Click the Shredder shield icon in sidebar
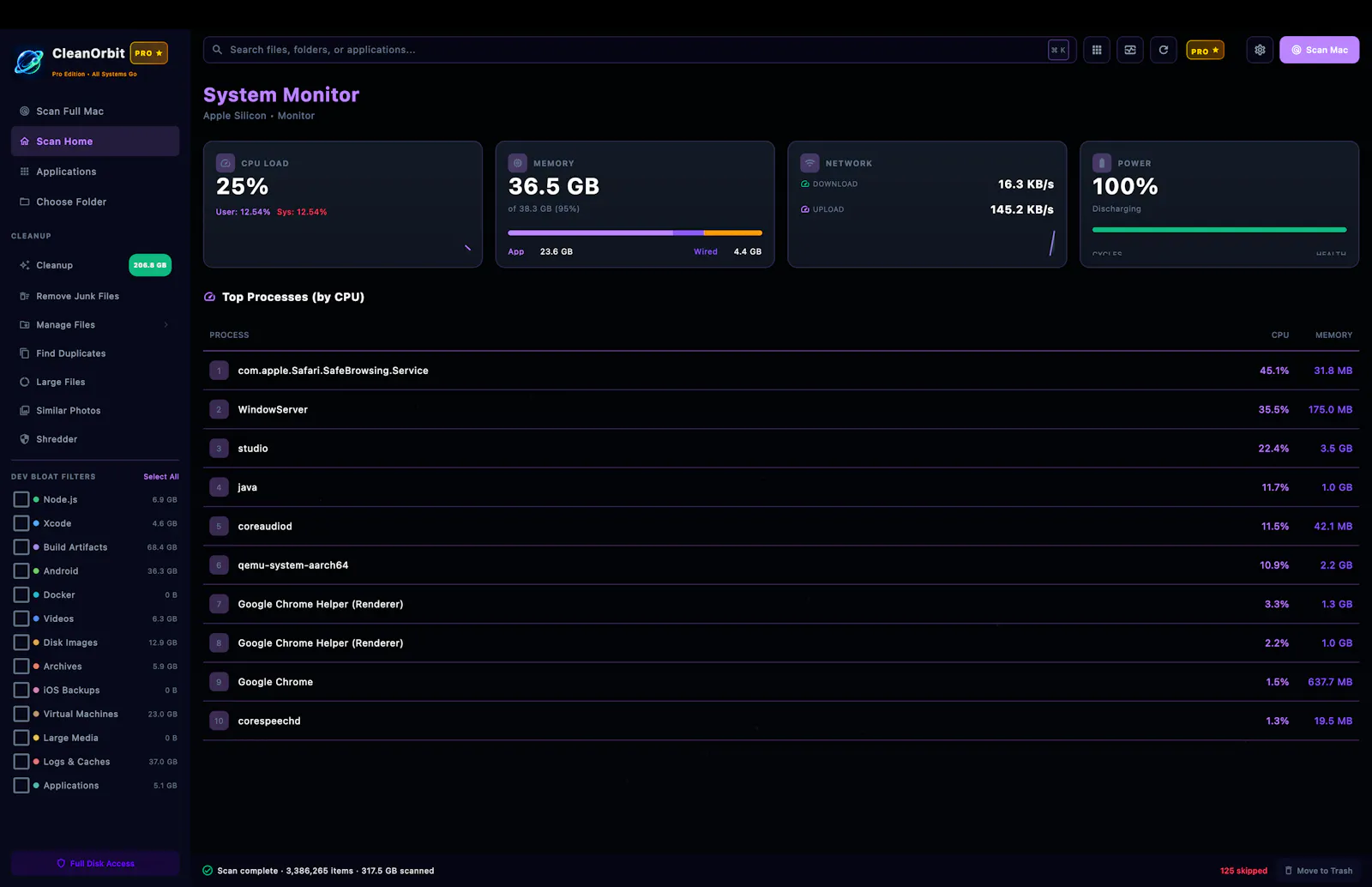This screenshot has height=887, width=1372. pos(25,439)
